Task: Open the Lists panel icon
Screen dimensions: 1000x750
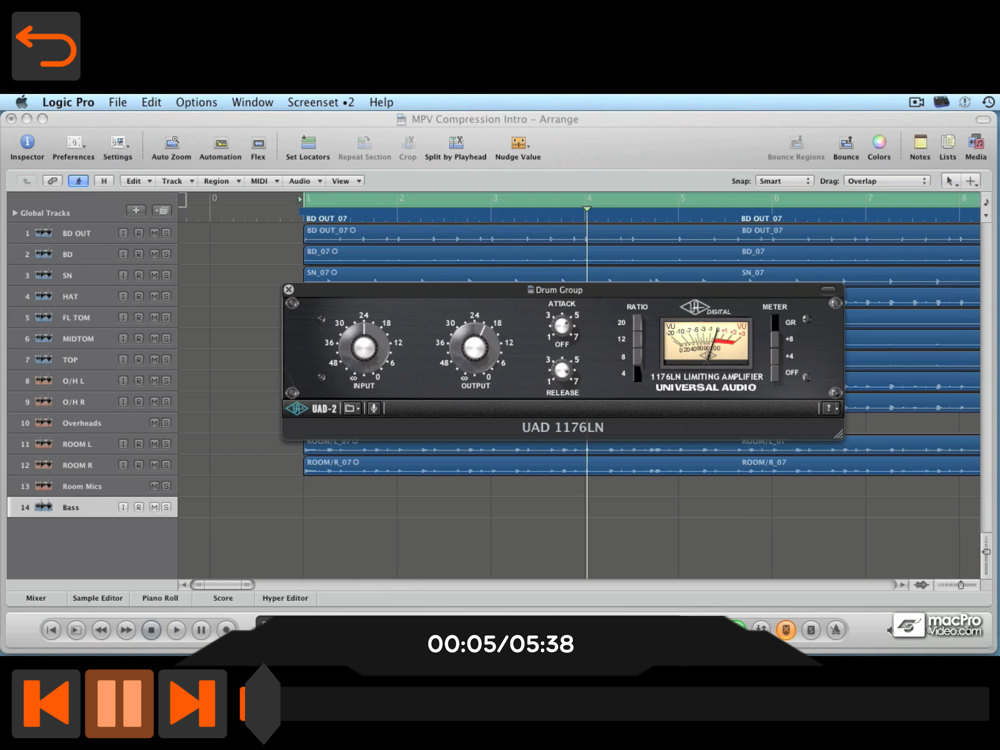Action: (x=948, y=147)
